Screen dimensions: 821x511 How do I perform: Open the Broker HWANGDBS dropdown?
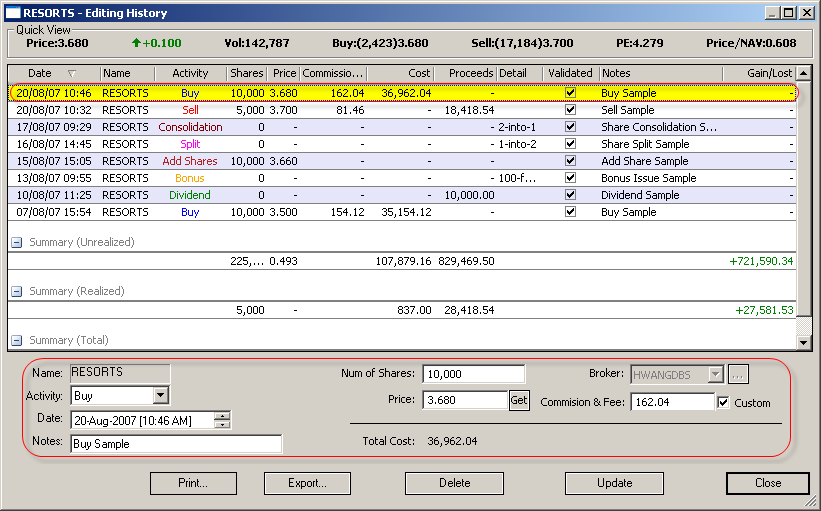click(x=715, y=374)
